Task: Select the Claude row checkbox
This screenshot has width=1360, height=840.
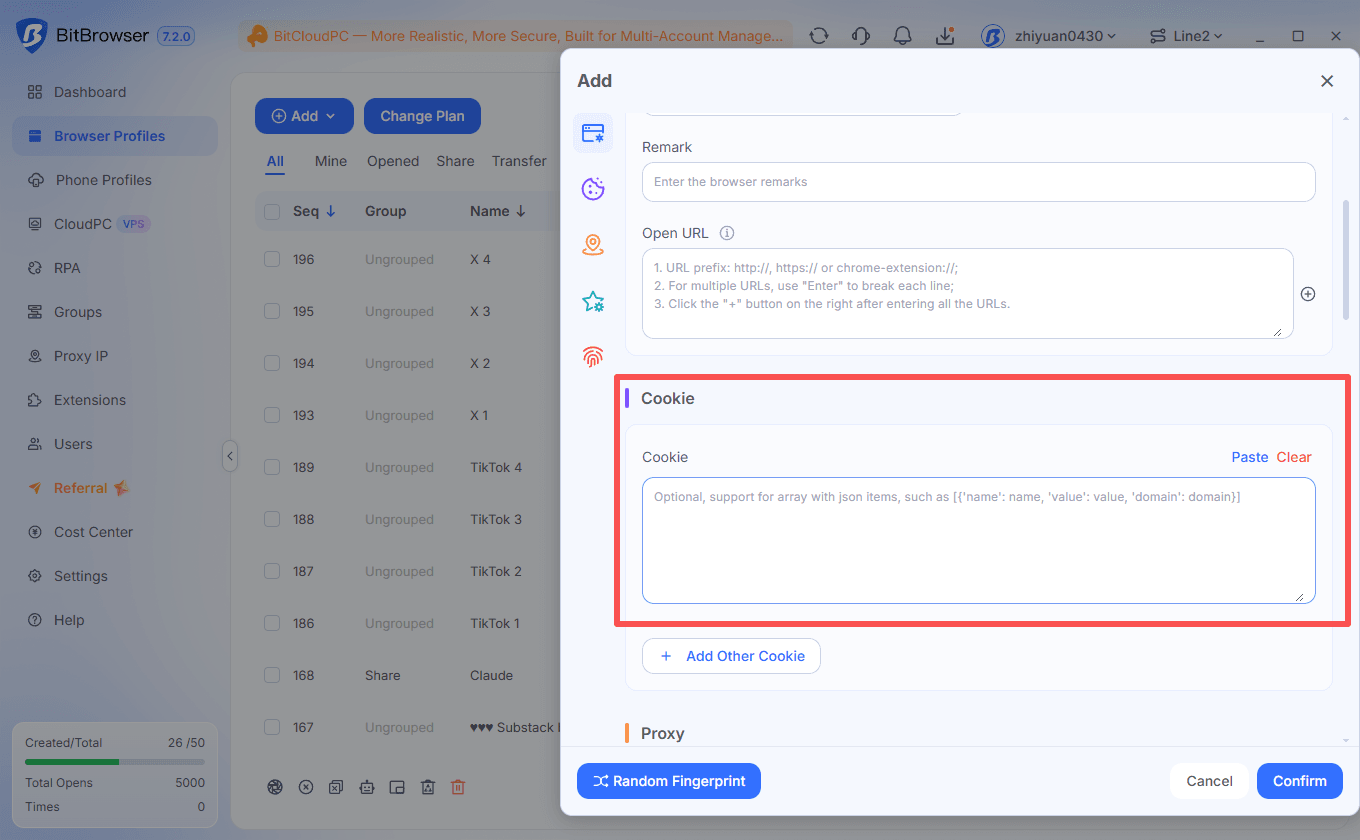Action: (x=272, y=675)
